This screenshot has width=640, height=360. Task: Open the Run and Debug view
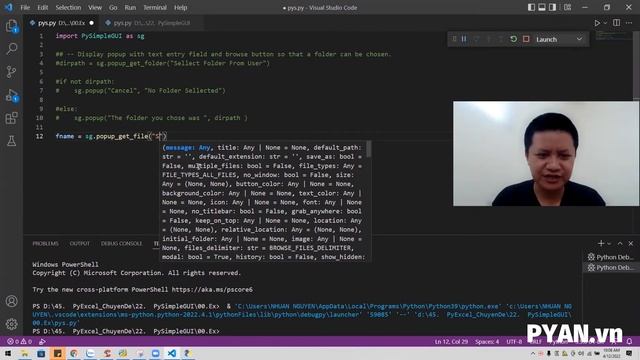(11, 96)
